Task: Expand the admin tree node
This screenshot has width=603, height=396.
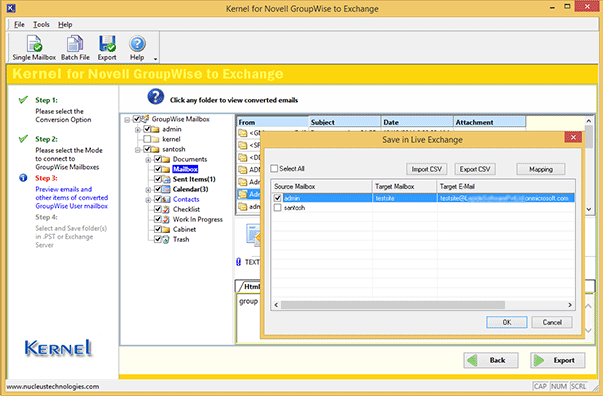Action: coord(137,130)
